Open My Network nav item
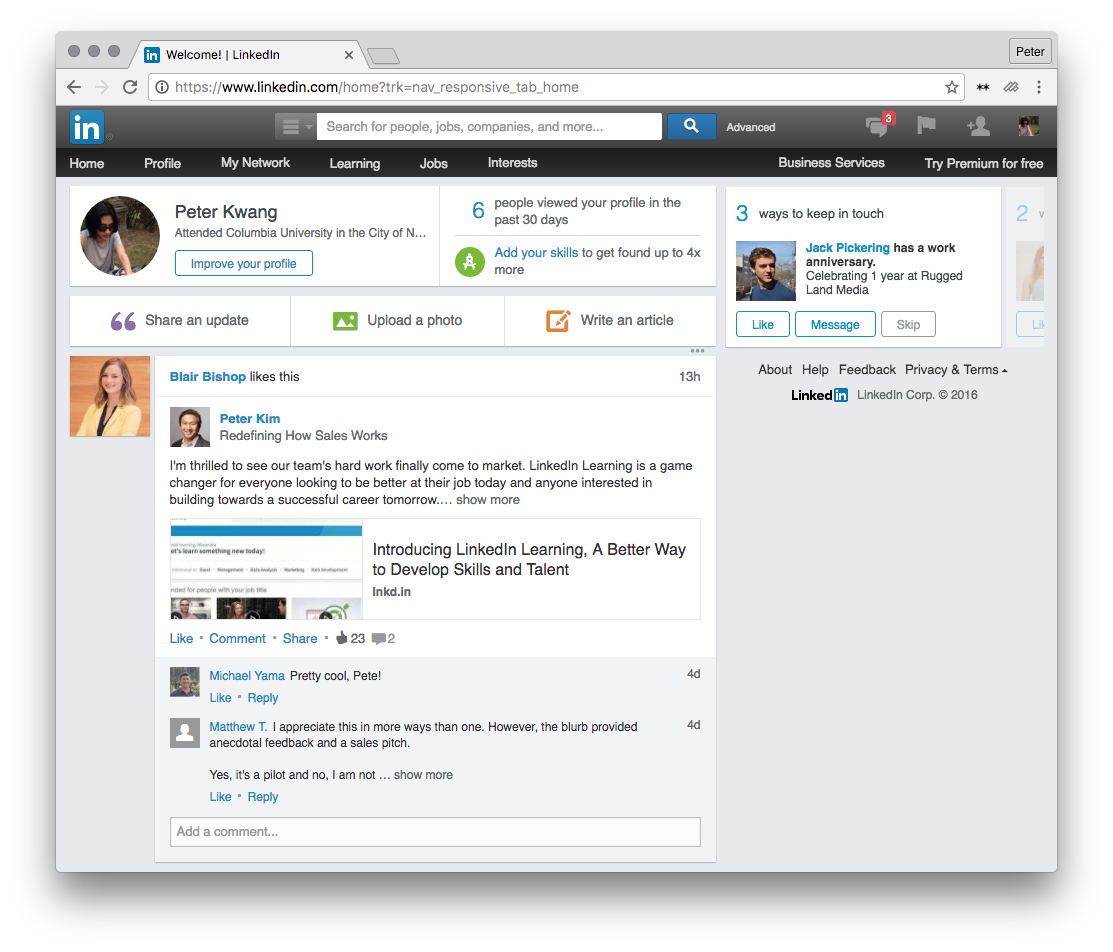Image resolution: width=1113 pixels, height=952 pixels. click(256, 163)
